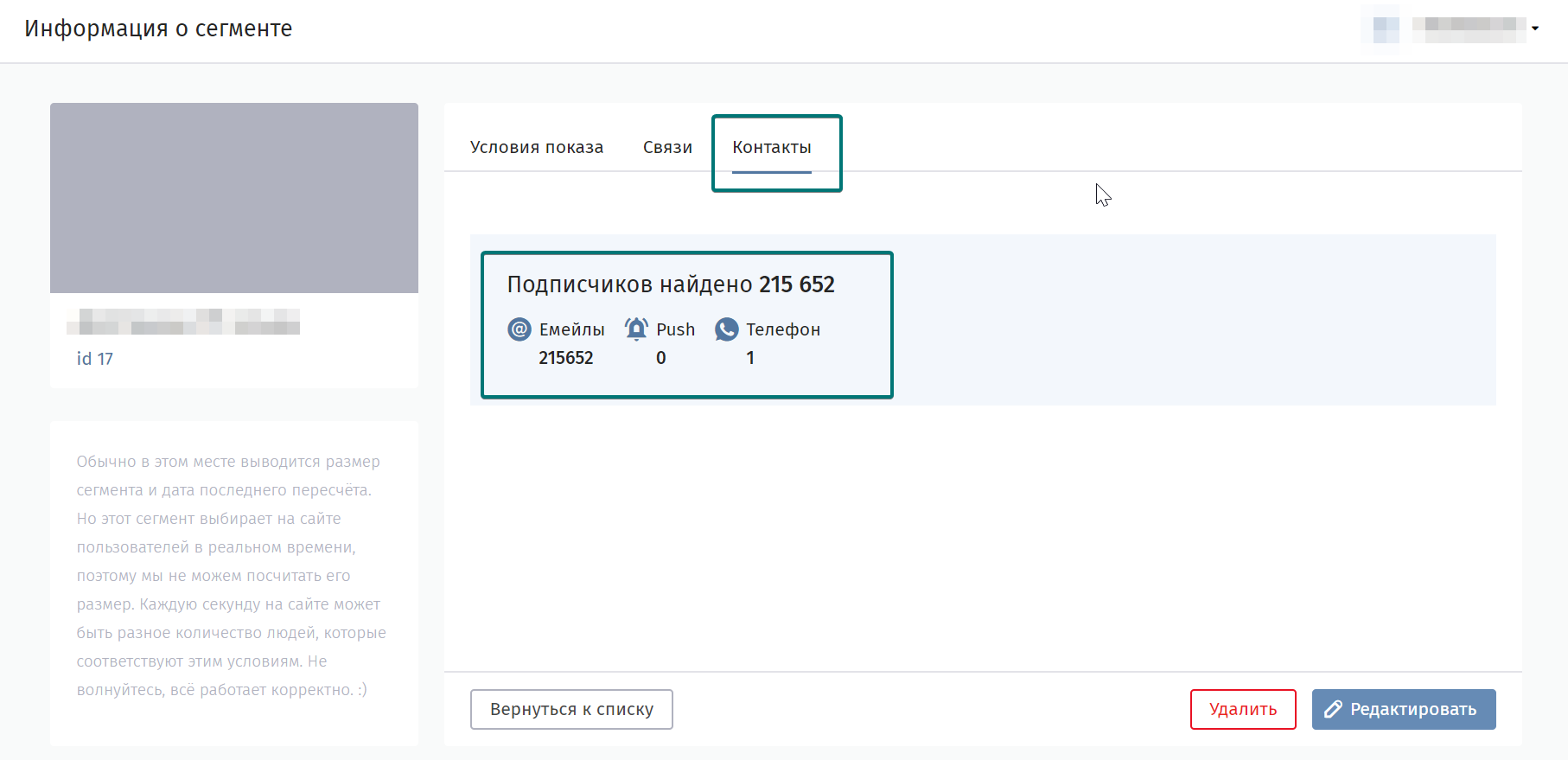
Task: Open the Связи tab
Action: click(667, 147)
